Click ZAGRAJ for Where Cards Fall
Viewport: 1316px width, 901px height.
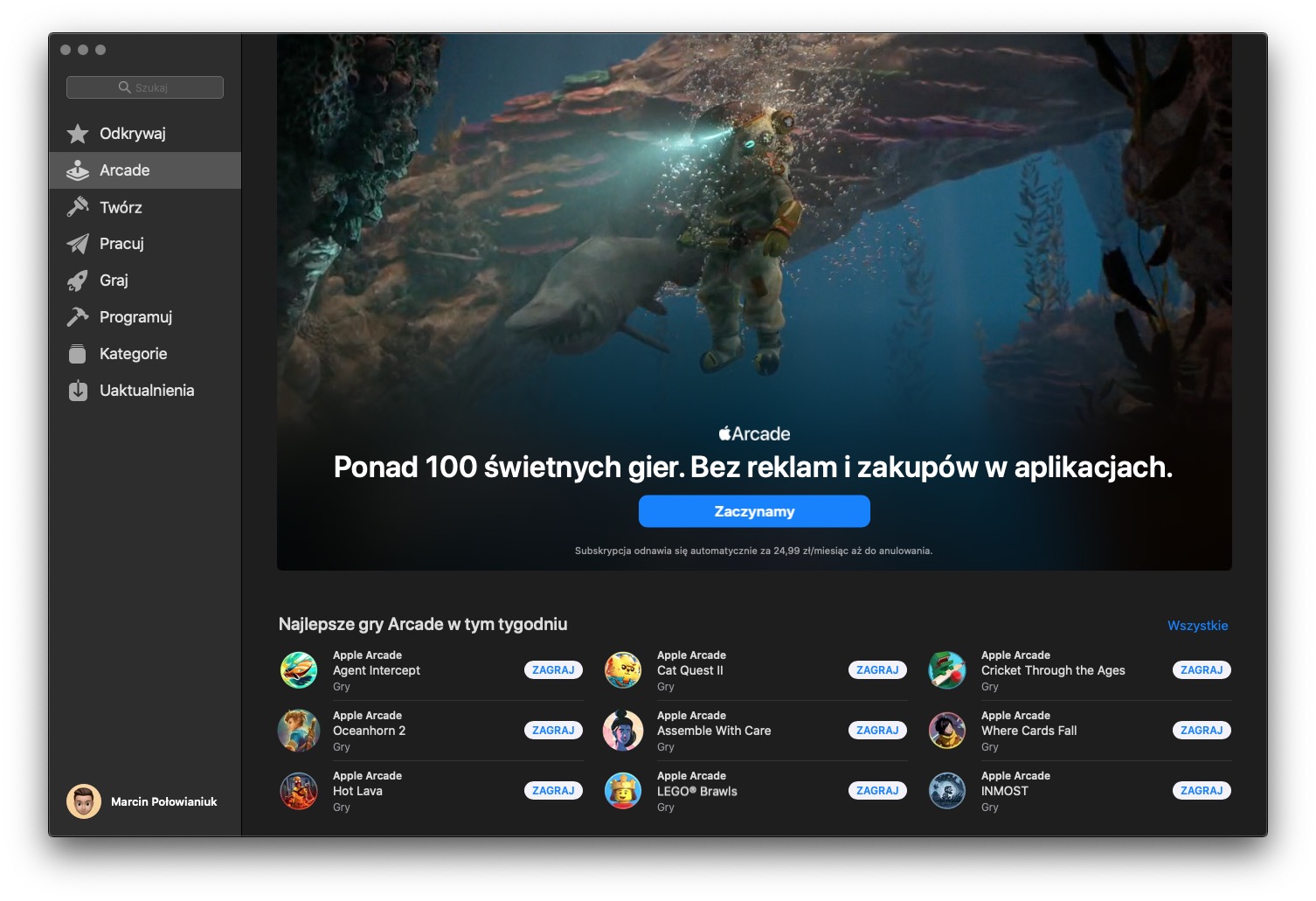tap(1202, 731)
